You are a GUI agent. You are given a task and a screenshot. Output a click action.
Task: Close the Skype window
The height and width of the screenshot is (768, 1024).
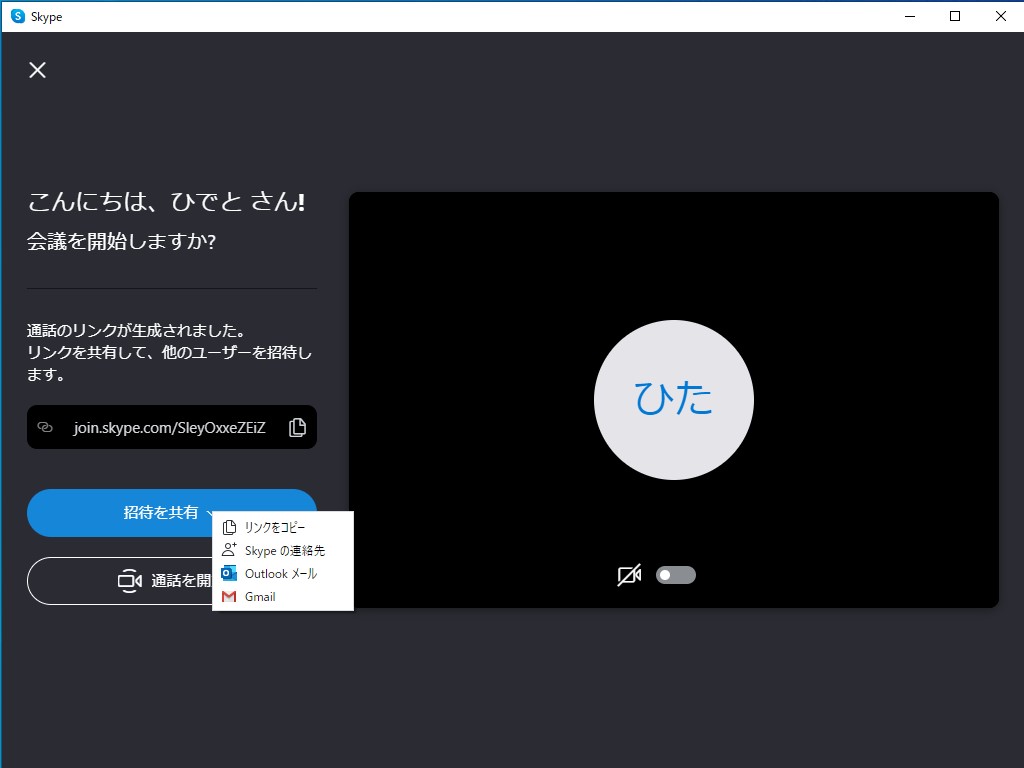click(1000, 16)
